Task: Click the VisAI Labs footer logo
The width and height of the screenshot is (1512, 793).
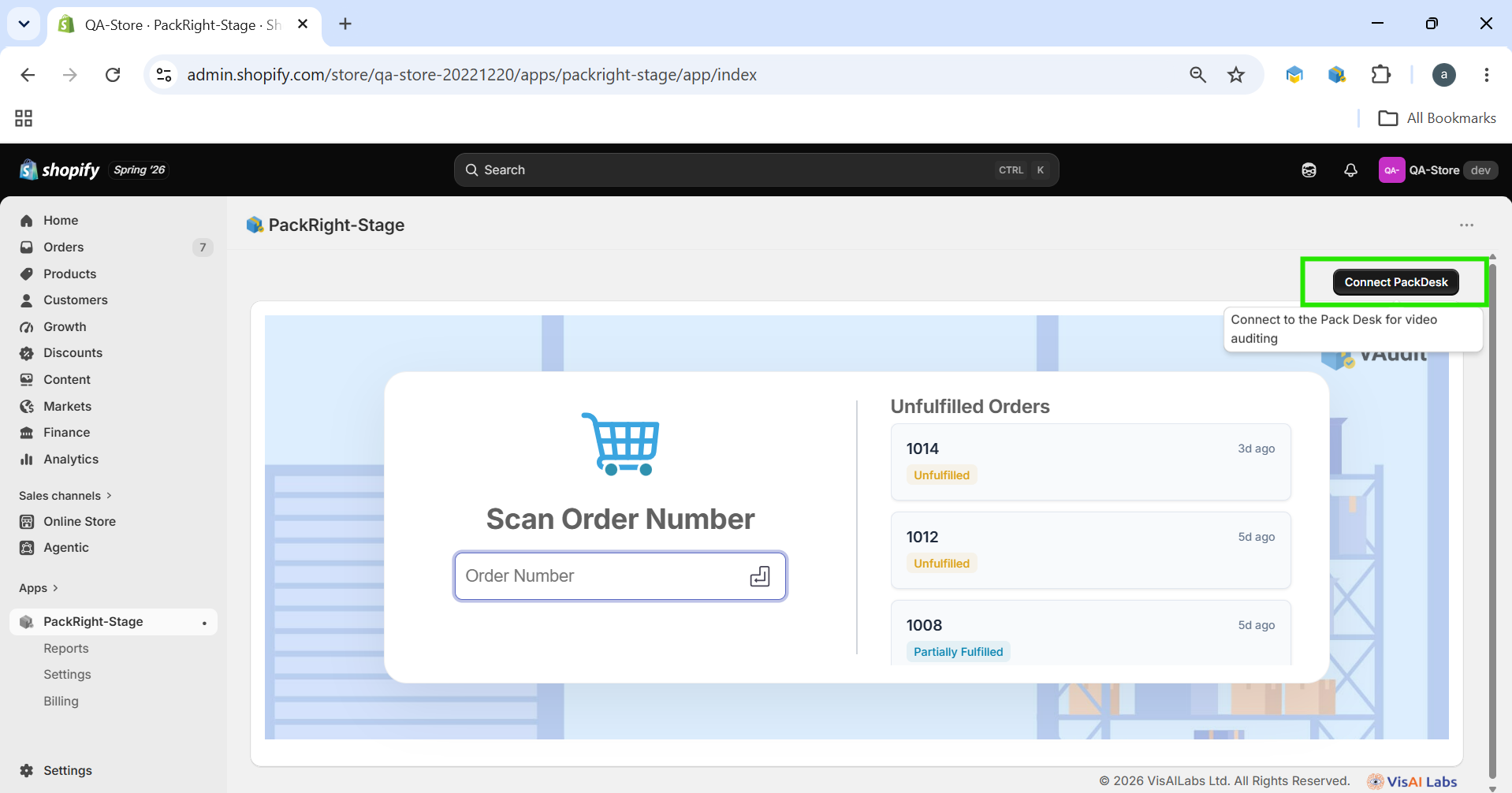Action: click(1412, 781)
